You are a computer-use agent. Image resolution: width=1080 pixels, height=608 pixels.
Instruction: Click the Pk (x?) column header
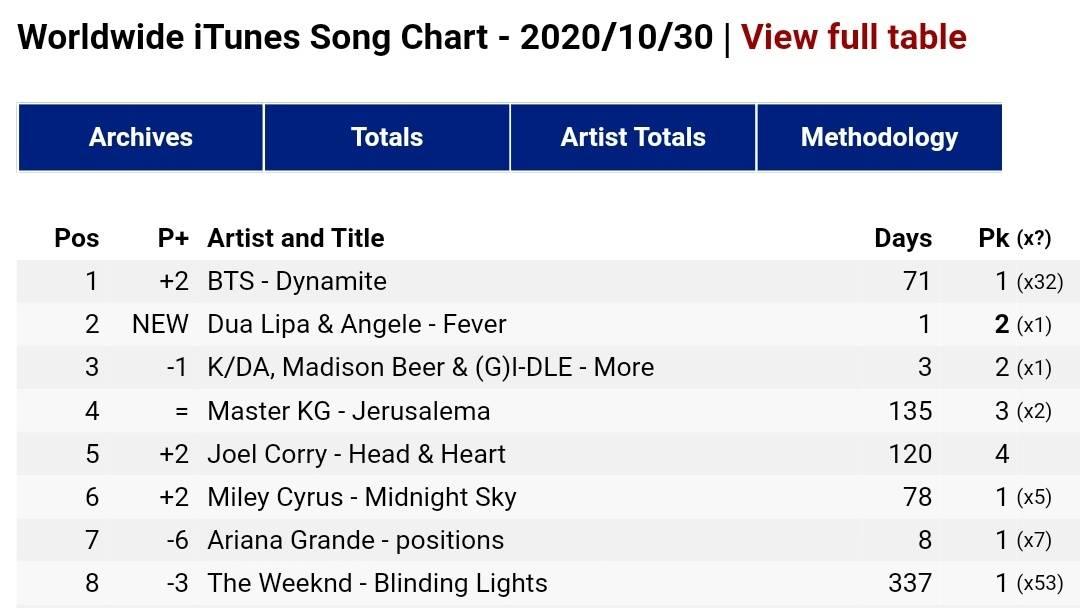coord(1015,238)
